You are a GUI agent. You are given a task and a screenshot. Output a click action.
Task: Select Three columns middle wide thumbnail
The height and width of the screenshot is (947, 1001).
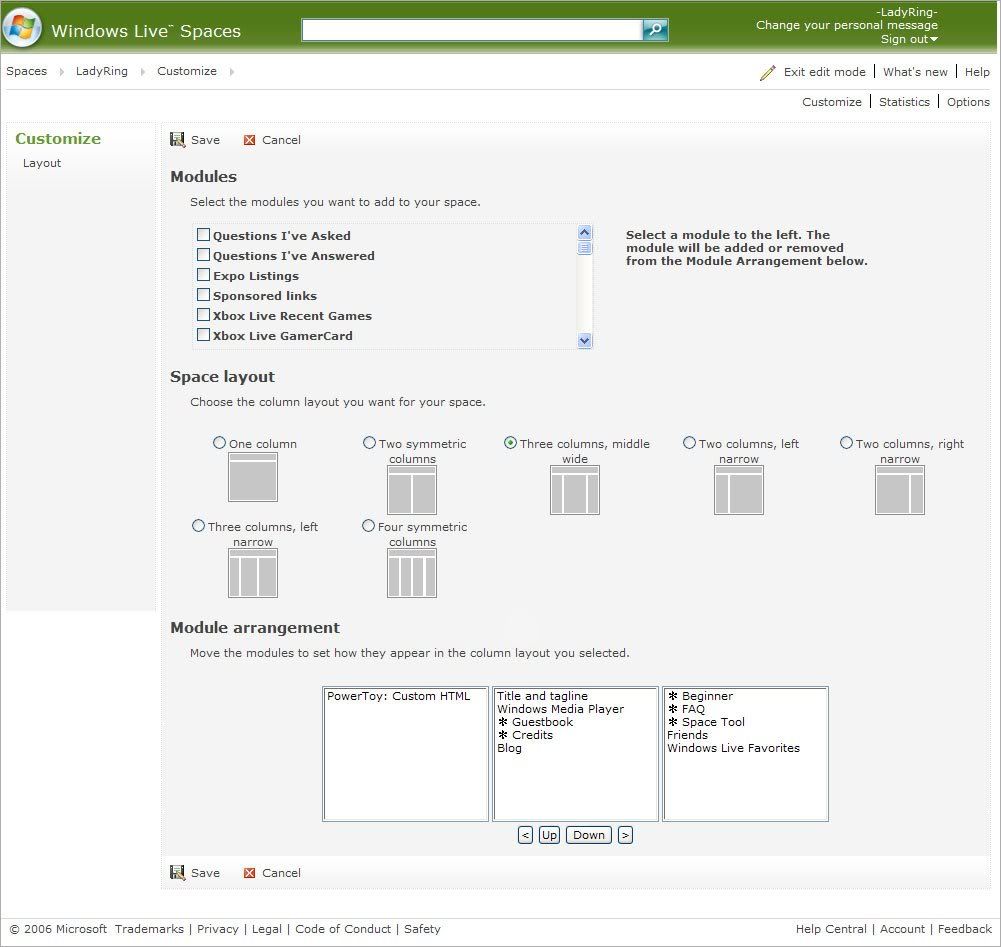575,490
